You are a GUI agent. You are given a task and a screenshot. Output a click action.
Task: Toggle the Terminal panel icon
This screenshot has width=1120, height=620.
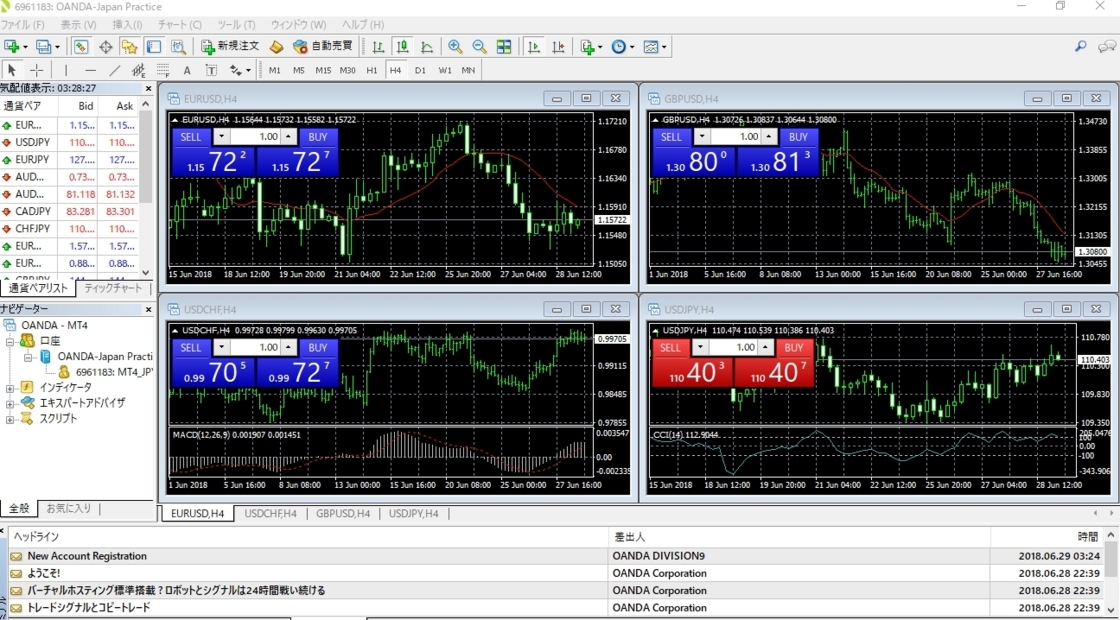click(154, 46)
